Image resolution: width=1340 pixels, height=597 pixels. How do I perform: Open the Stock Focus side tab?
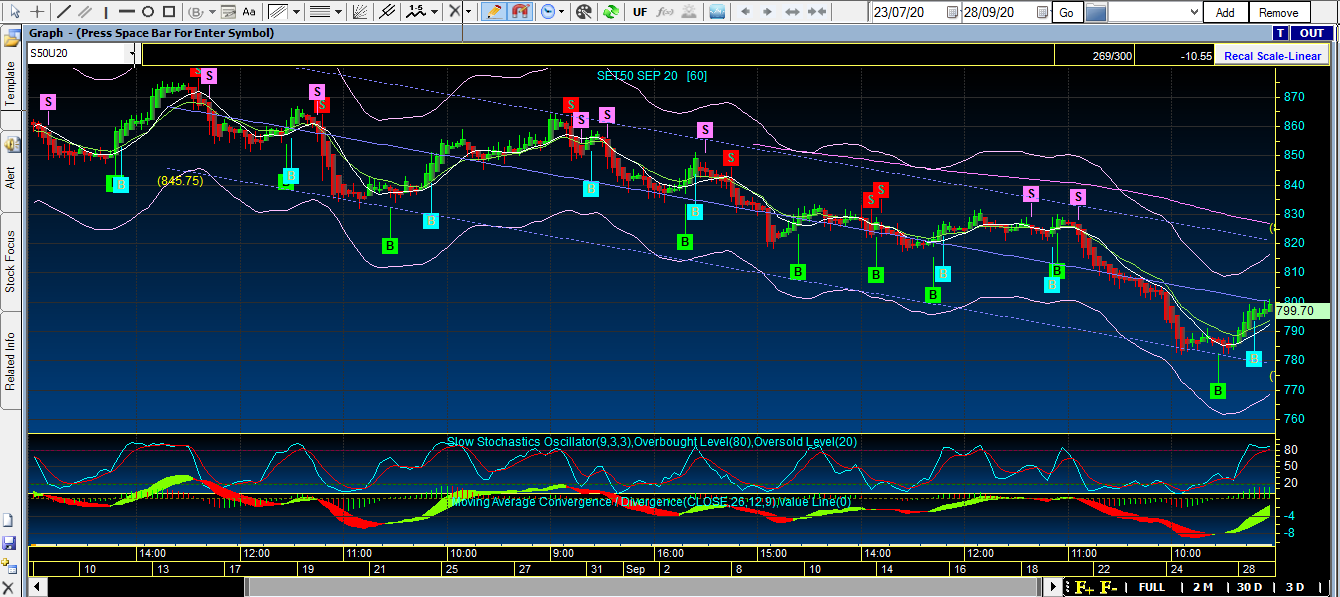(11, 261)
